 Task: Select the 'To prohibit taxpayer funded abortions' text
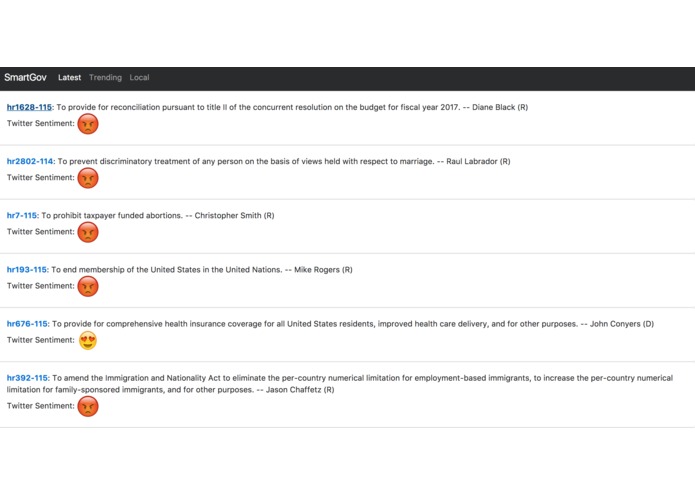(112, 215)
